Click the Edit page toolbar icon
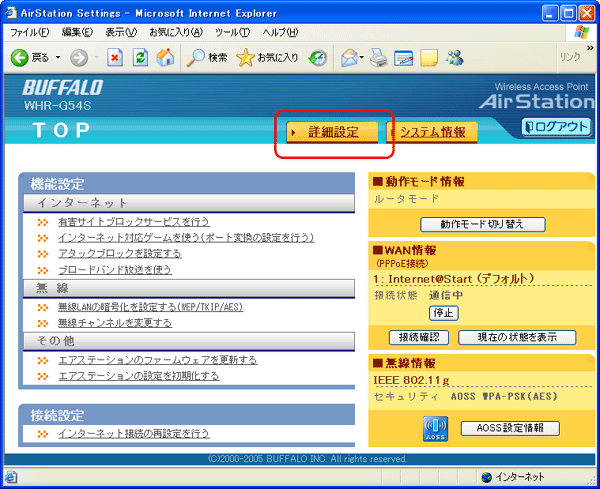The width and height of the screenshot is (600, 489). 404,58
